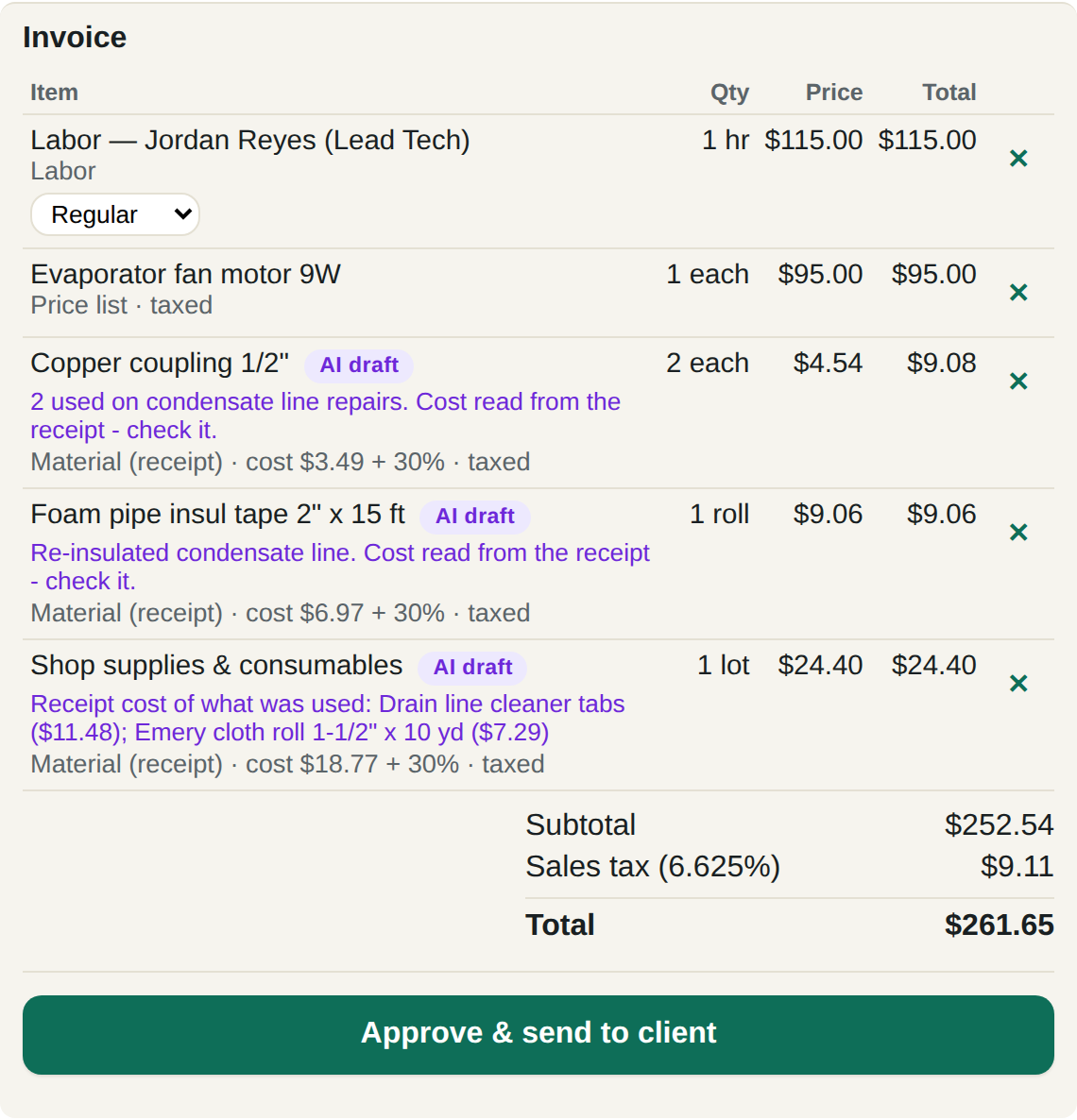This screenshot has height=1120, width=1077.
Task: Click the 1 roll quantity cell
Action: click(720, 515)
